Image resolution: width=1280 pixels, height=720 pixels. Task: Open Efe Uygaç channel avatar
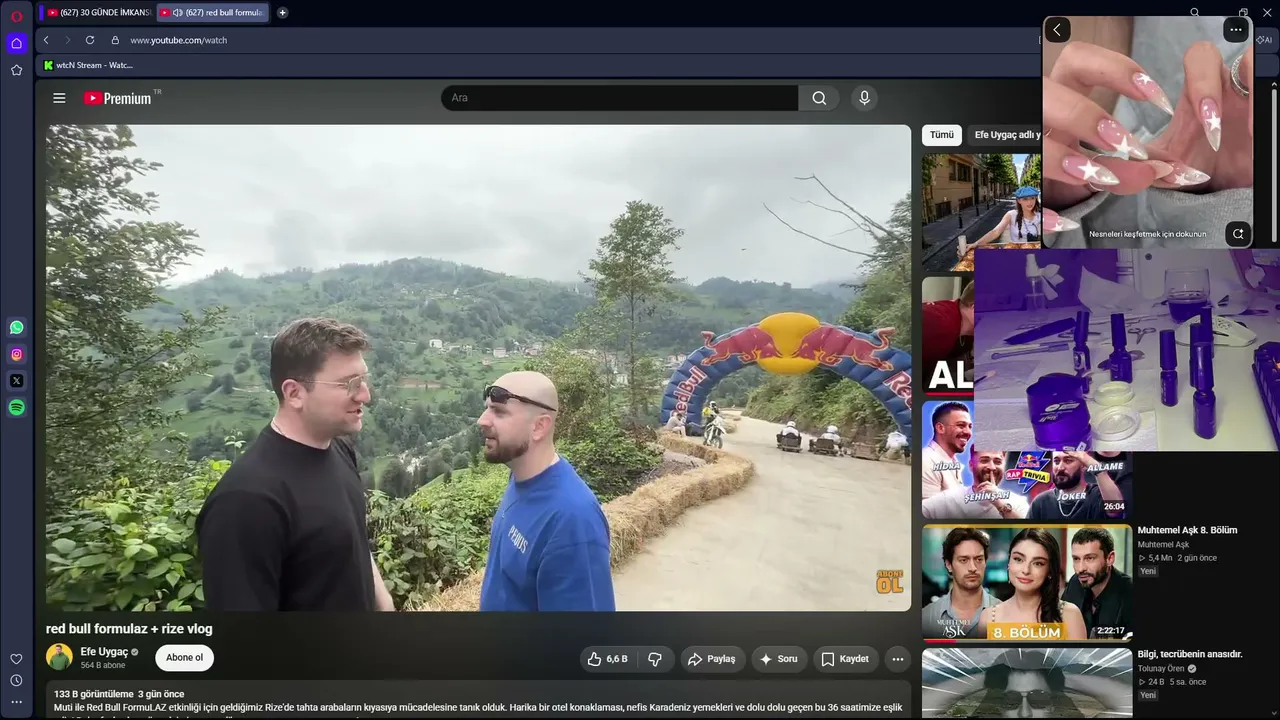coord(60,657)
